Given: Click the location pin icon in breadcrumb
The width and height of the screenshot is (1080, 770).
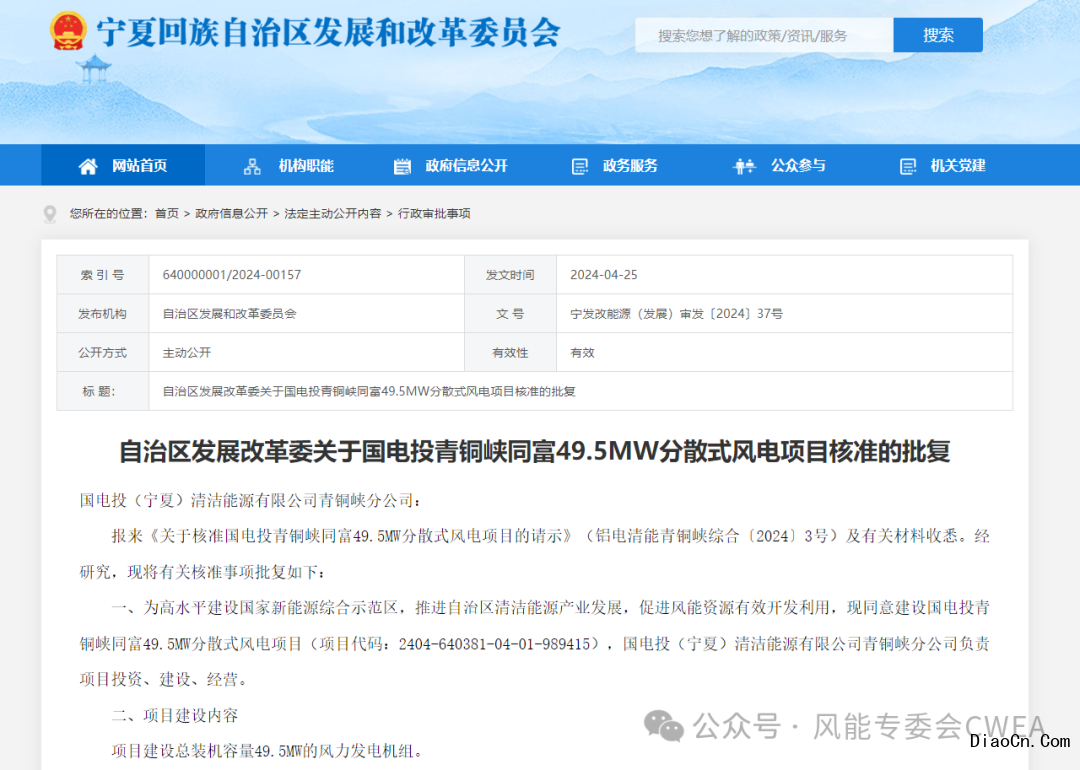Looking at the screenshot, I should click(50, 214).
